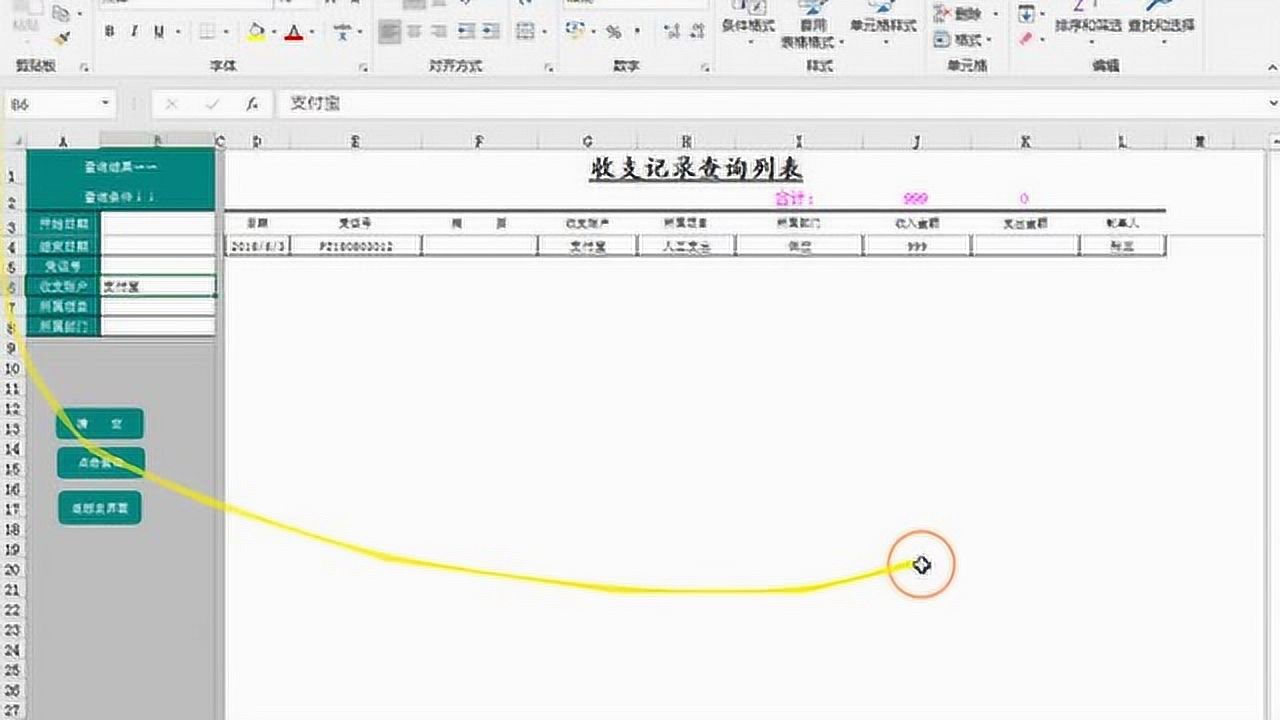
Task: Open Conditional Formatting (条件格式)
Action: click(x=748, y=23)
